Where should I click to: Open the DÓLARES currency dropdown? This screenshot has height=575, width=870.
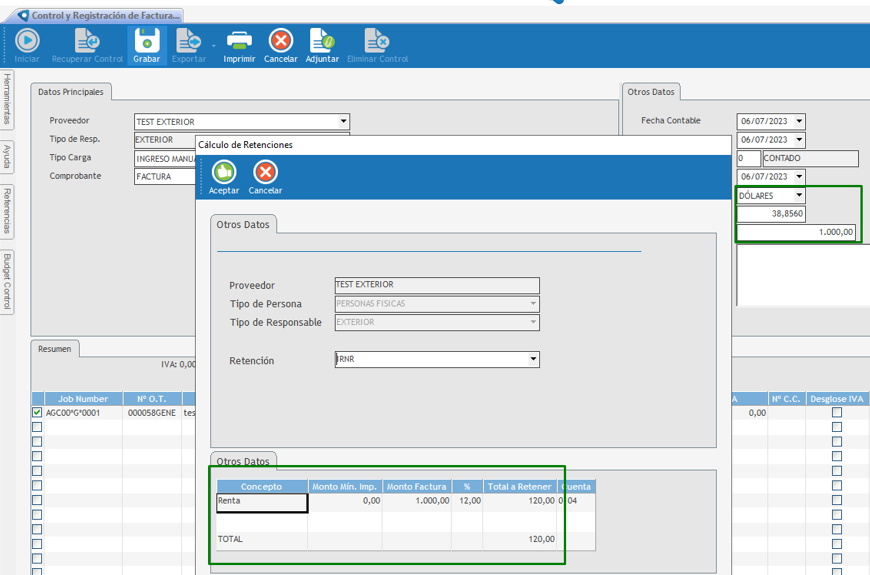[799, 195]
